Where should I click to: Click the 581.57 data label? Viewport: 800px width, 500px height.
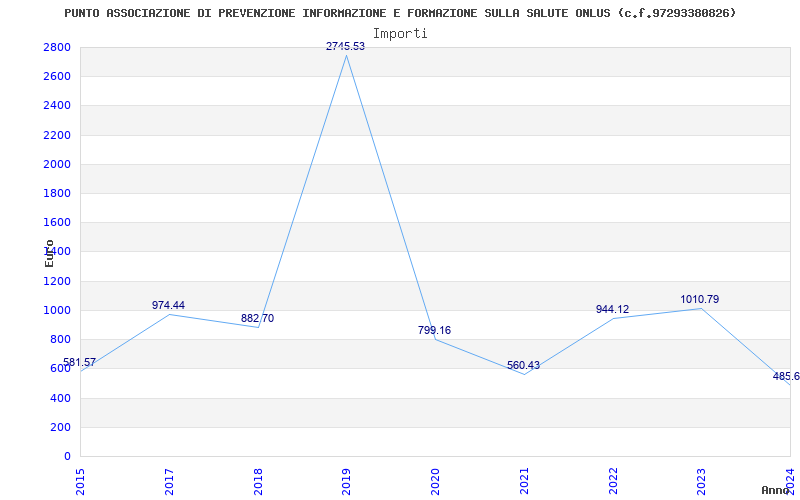pyautogui.click(x=80, y=362)
